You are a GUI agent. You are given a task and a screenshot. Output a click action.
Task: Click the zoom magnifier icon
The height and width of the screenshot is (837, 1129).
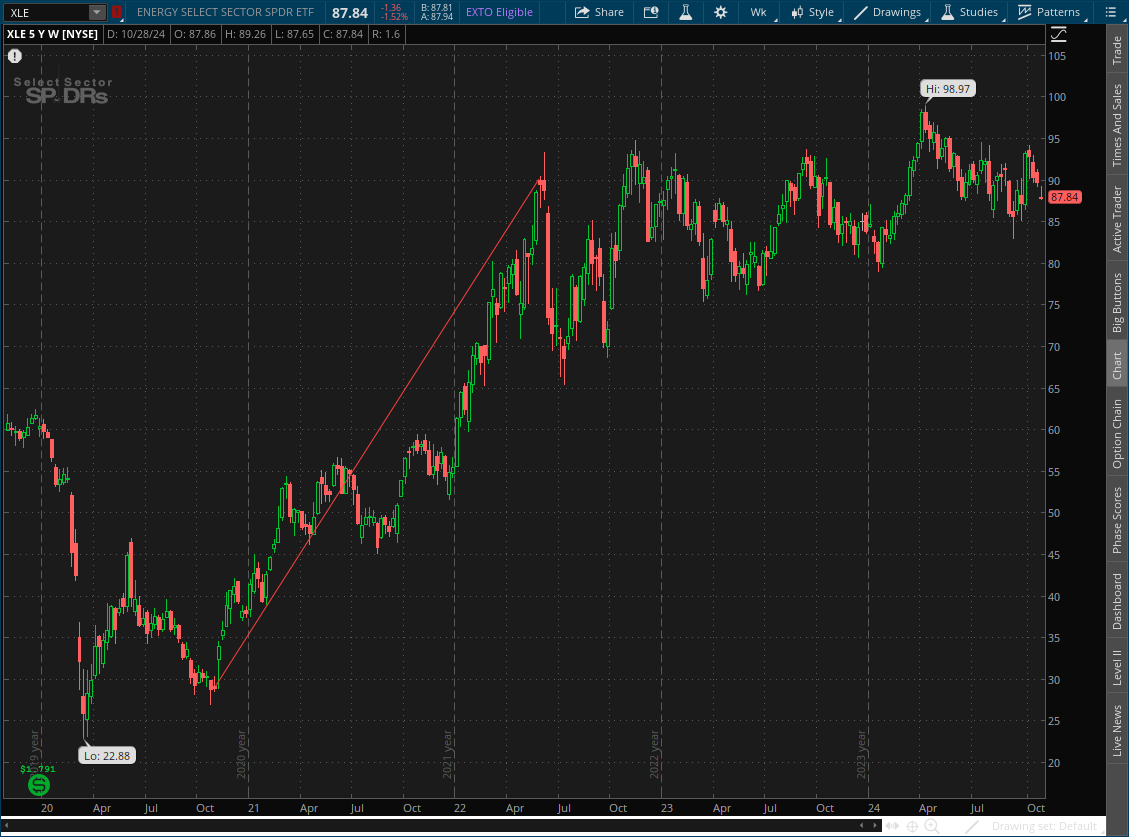tap(932, 826)
